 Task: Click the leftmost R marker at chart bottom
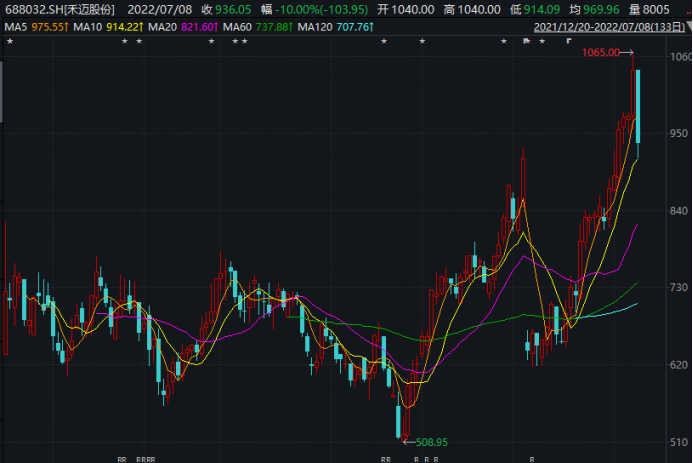click(x=120, y=459)
